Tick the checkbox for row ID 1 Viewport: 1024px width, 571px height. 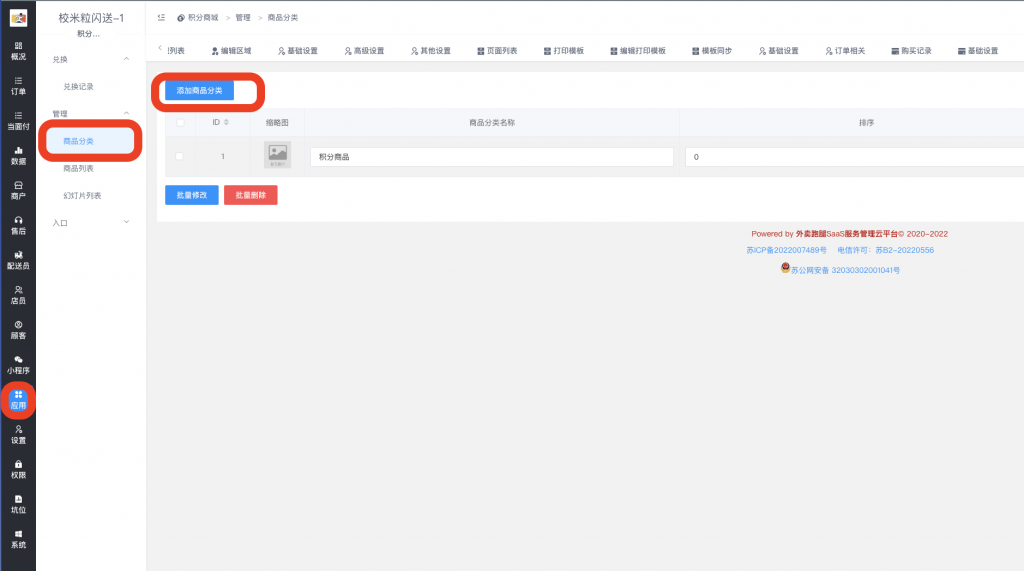[x=180, y=156]
